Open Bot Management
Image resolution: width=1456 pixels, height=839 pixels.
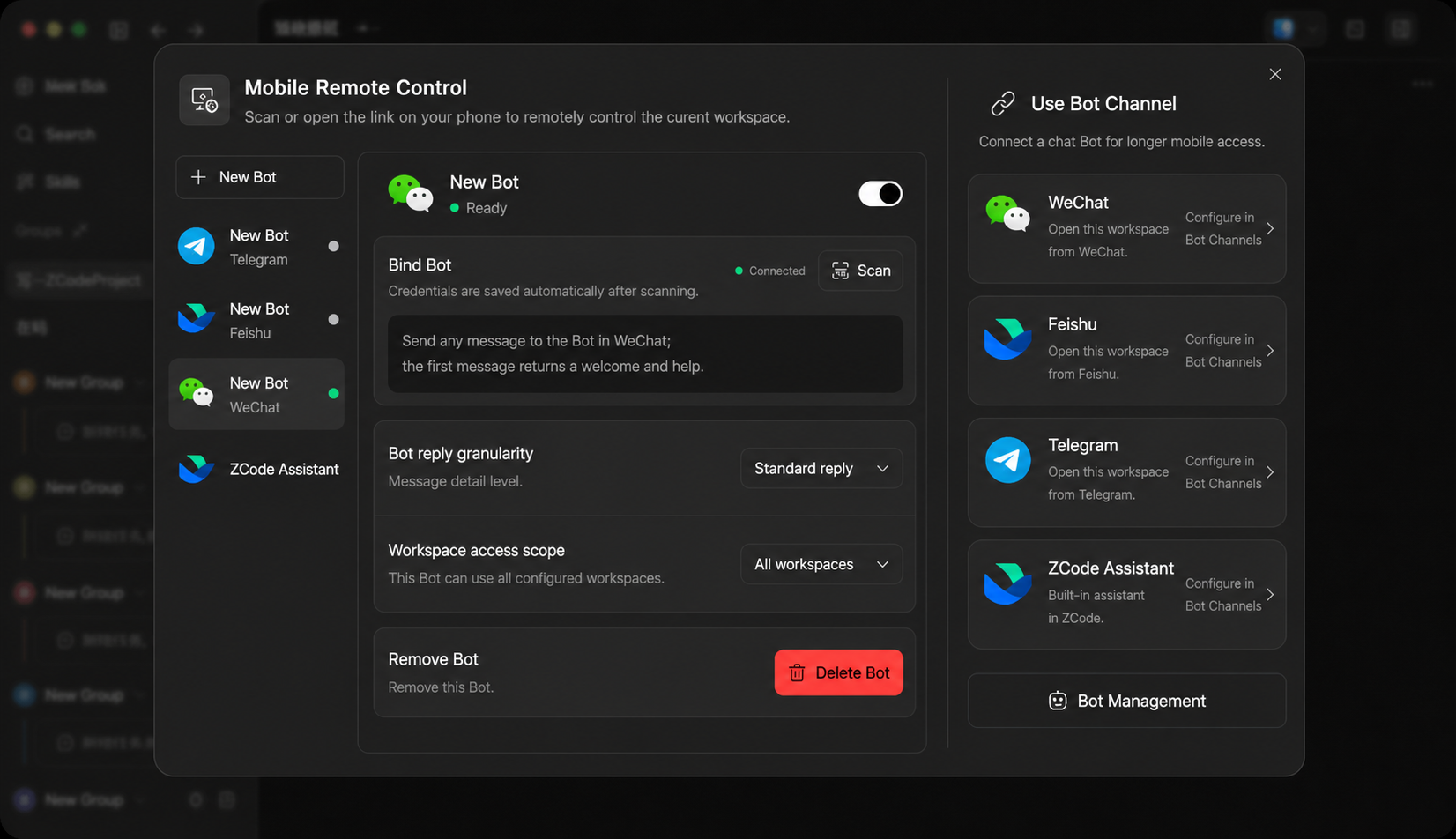pos(1126,701)
